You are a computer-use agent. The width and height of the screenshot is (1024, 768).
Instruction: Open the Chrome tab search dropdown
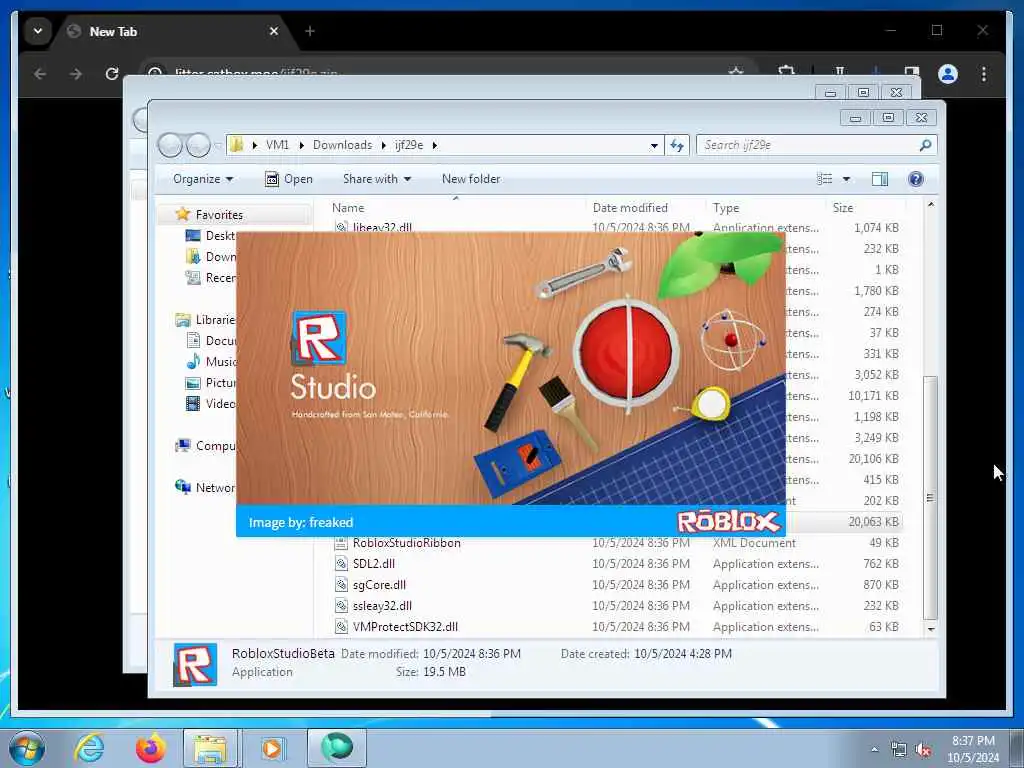(x=37, y=31)
